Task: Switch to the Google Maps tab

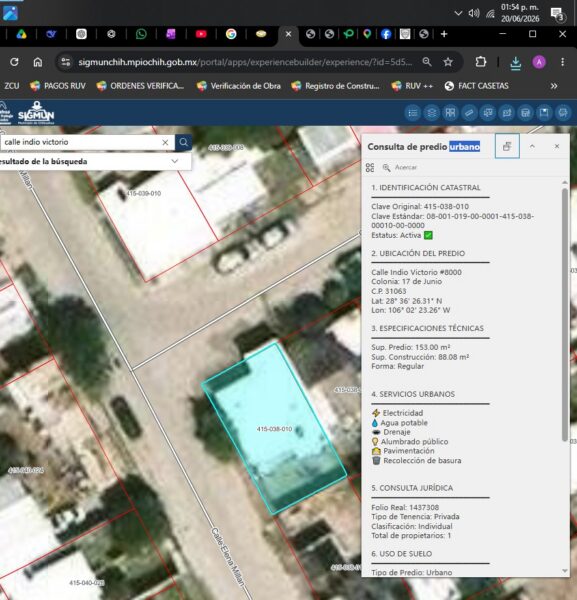Action: (x=367, y=34)
